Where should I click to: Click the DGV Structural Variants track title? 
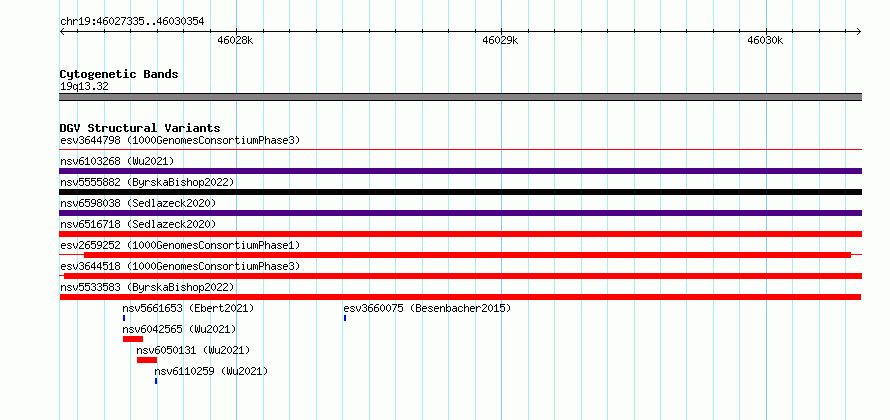[140, 128]
